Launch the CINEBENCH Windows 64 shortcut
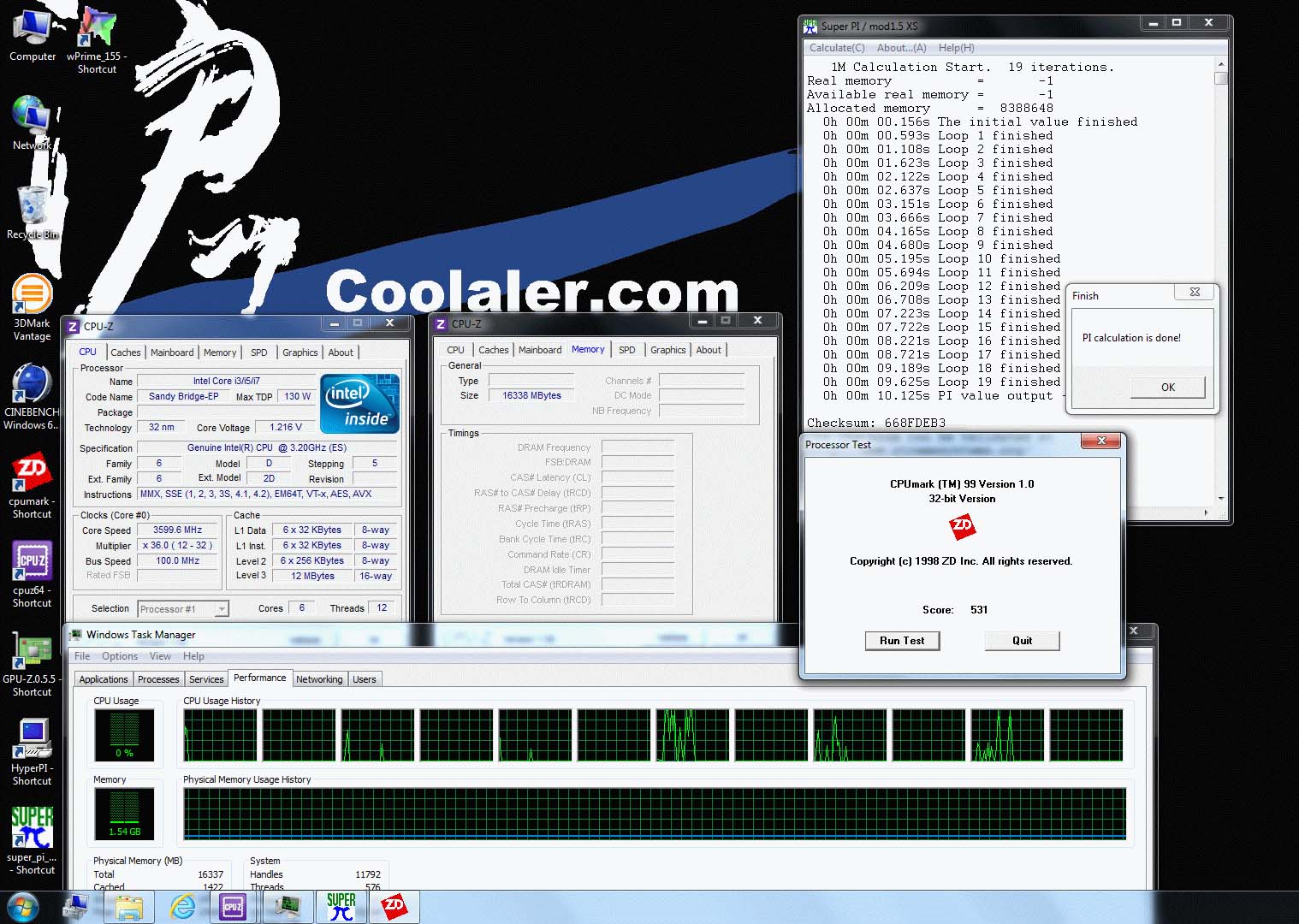 [x=32, y=397]
